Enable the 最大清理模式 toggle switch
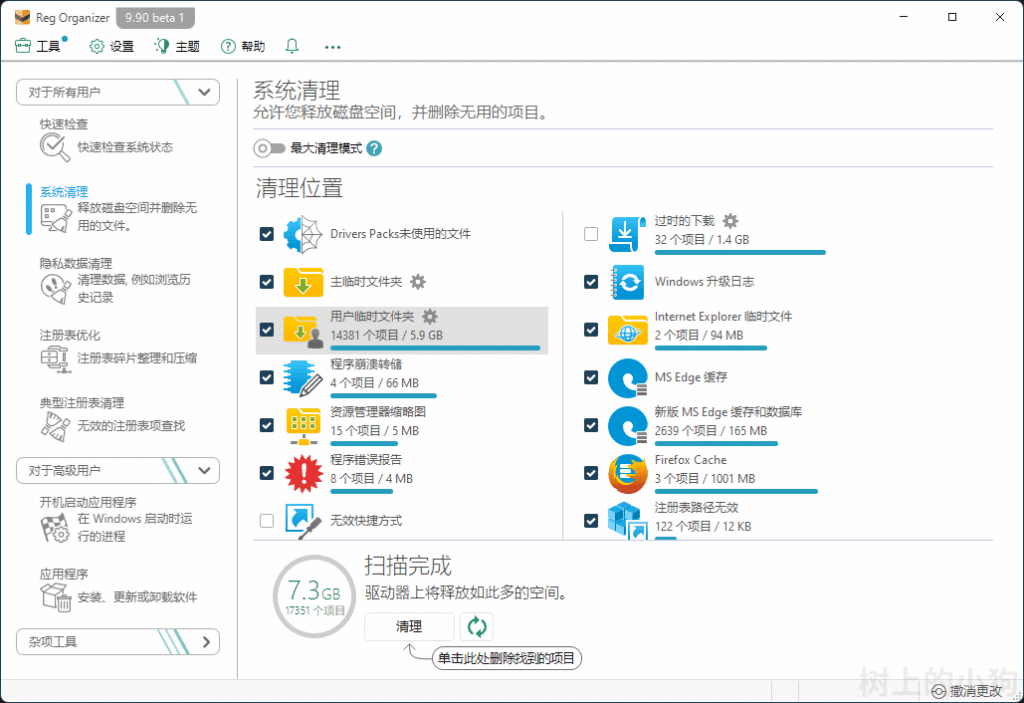Viewport: 1024px width, 703px height. pyautogui.click(x=269, y=148)
